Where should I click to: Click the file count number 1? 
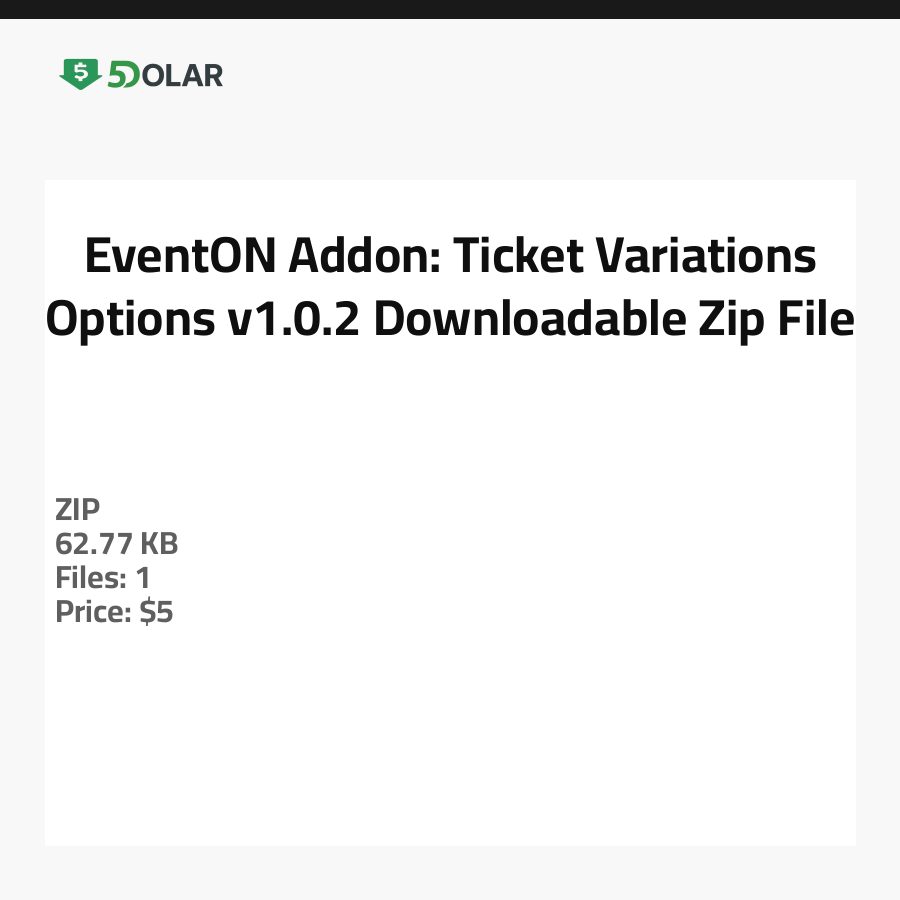143,578
